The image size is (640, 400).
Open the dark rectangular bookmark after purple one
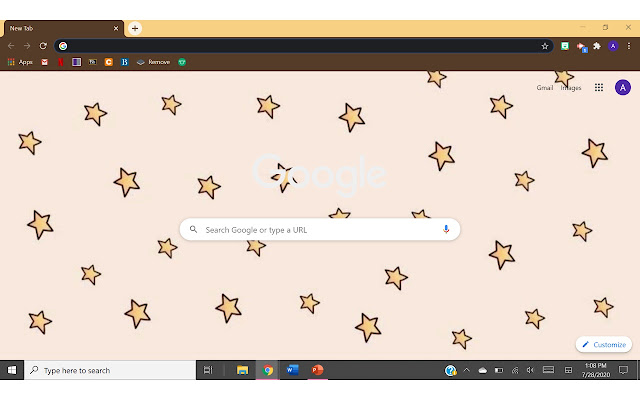93,62
